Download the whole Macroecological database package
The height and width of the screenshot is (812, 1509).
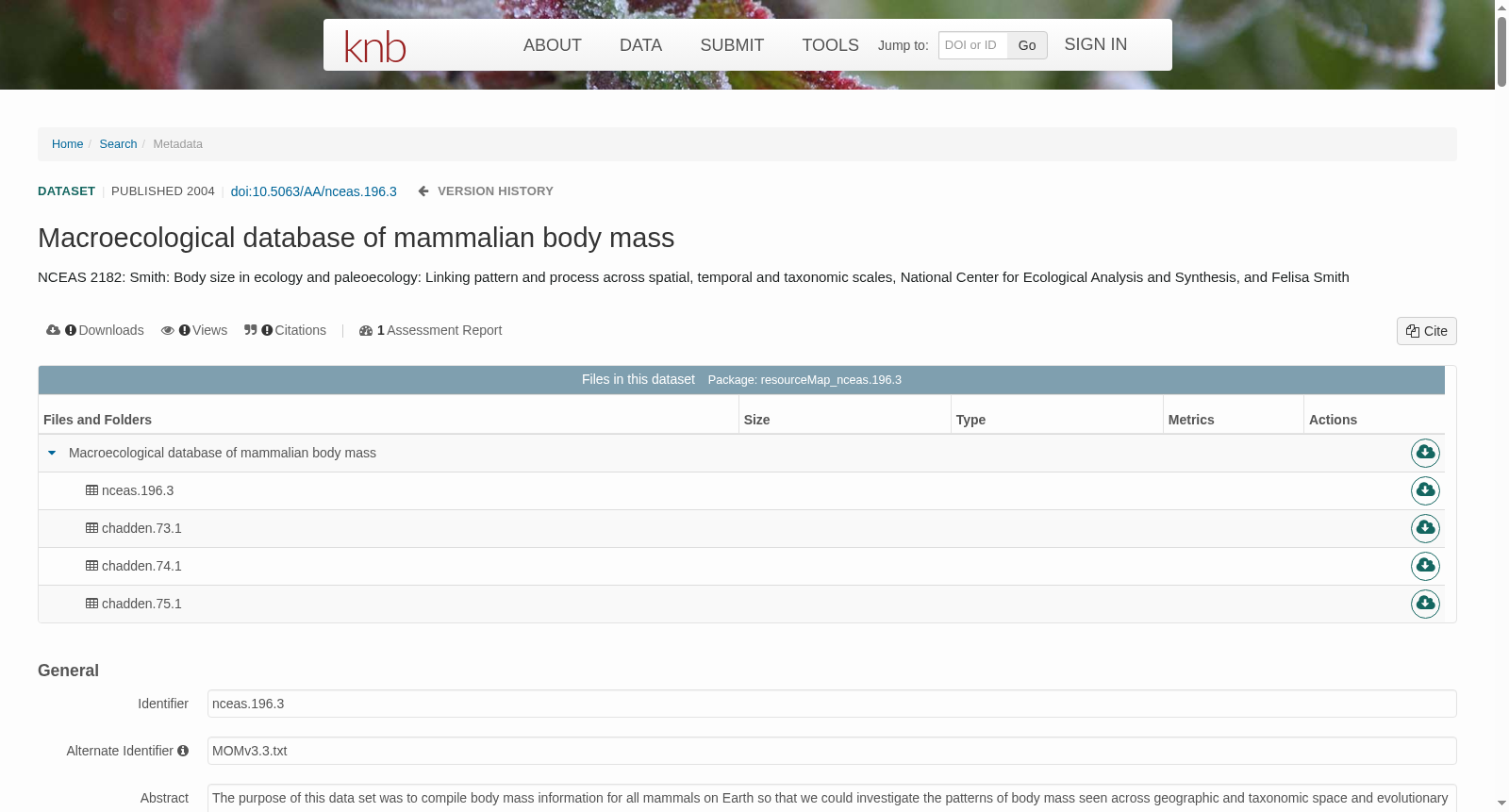pos(1425,453)
